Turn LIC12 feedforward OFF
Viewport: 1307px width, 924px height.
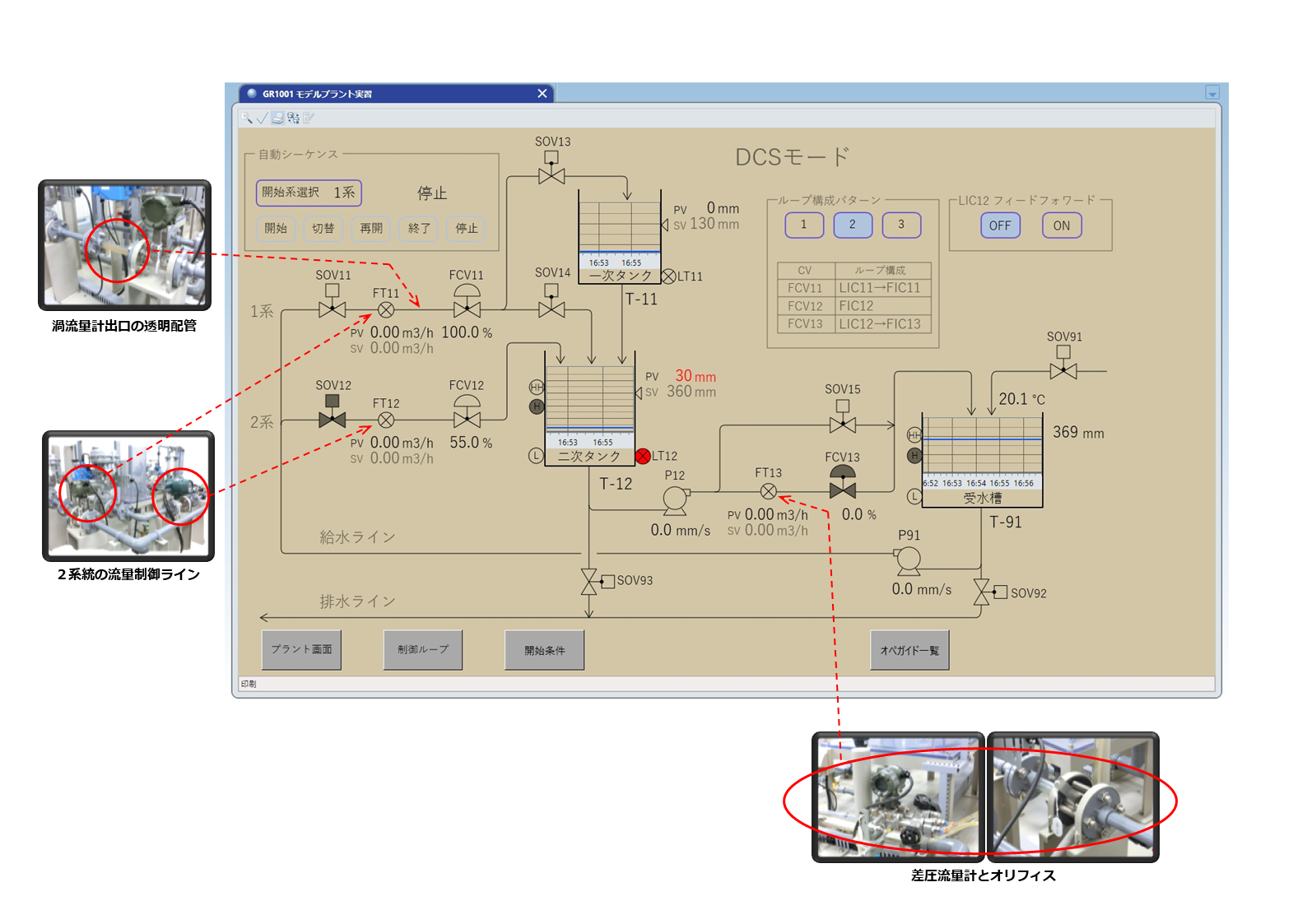1000,225
